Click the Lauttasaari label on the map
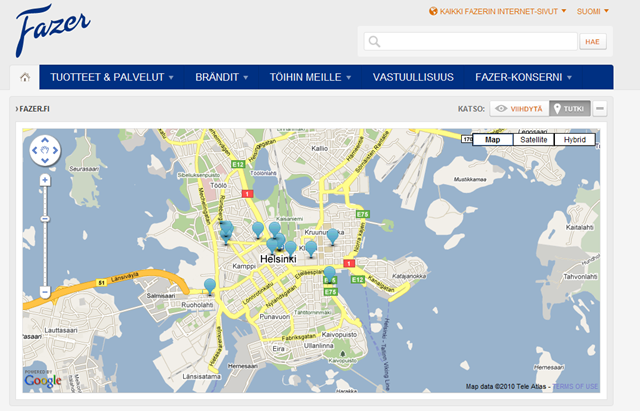The height and width of the screenshot is (411, 640). click(x=60, y=330)
